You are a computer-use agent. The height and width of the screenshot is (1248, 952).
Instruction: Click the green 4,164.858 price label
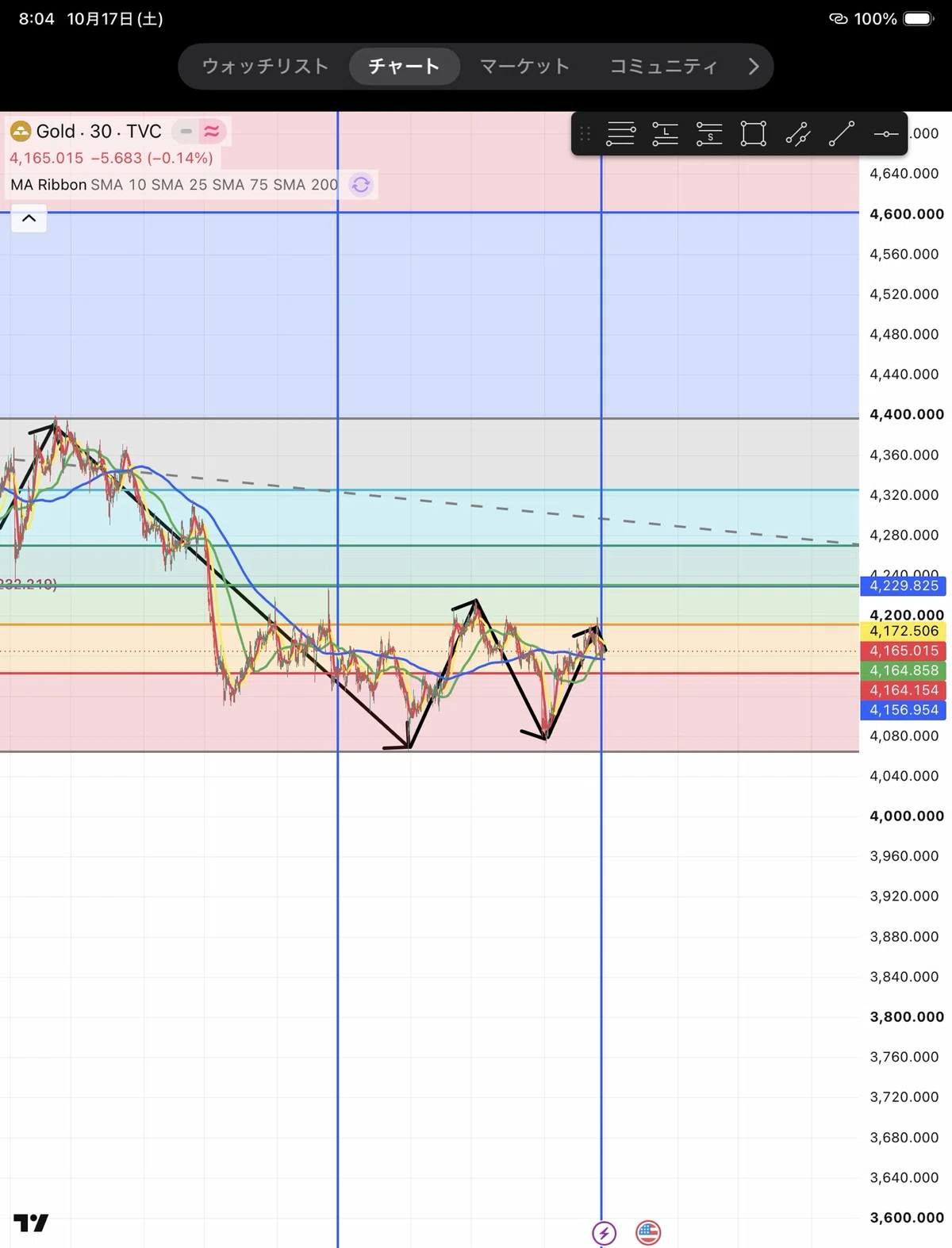tap(904, 670)
